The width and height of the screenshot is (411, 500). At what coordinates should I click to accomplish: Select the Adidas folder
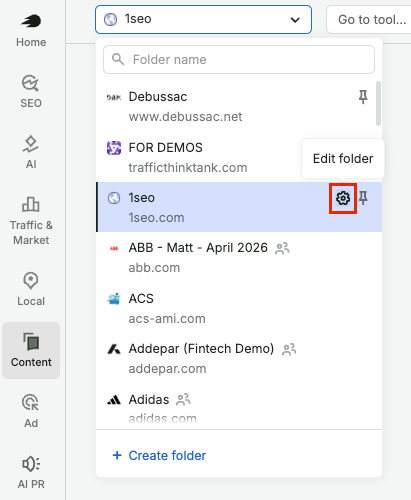point(239,407)
